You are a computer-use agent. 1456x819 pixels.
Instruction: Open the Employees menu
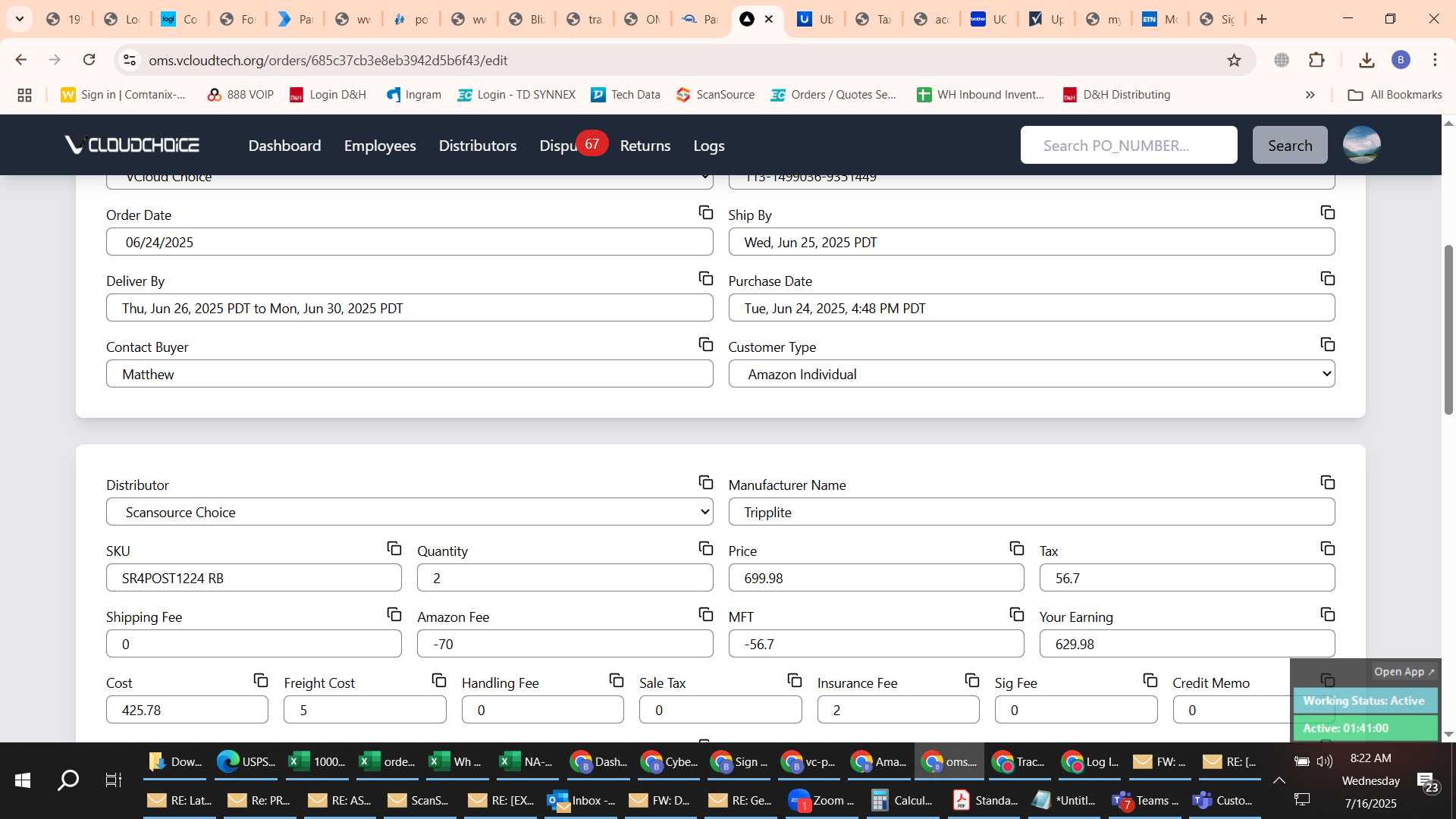tap(380, 146)
